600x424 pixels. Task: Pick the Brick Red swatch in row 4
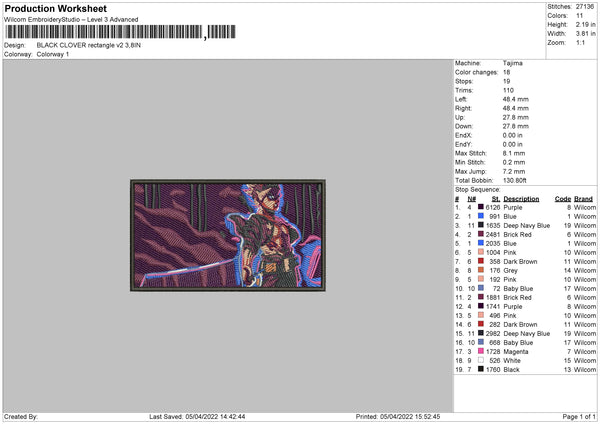(481, 234)
